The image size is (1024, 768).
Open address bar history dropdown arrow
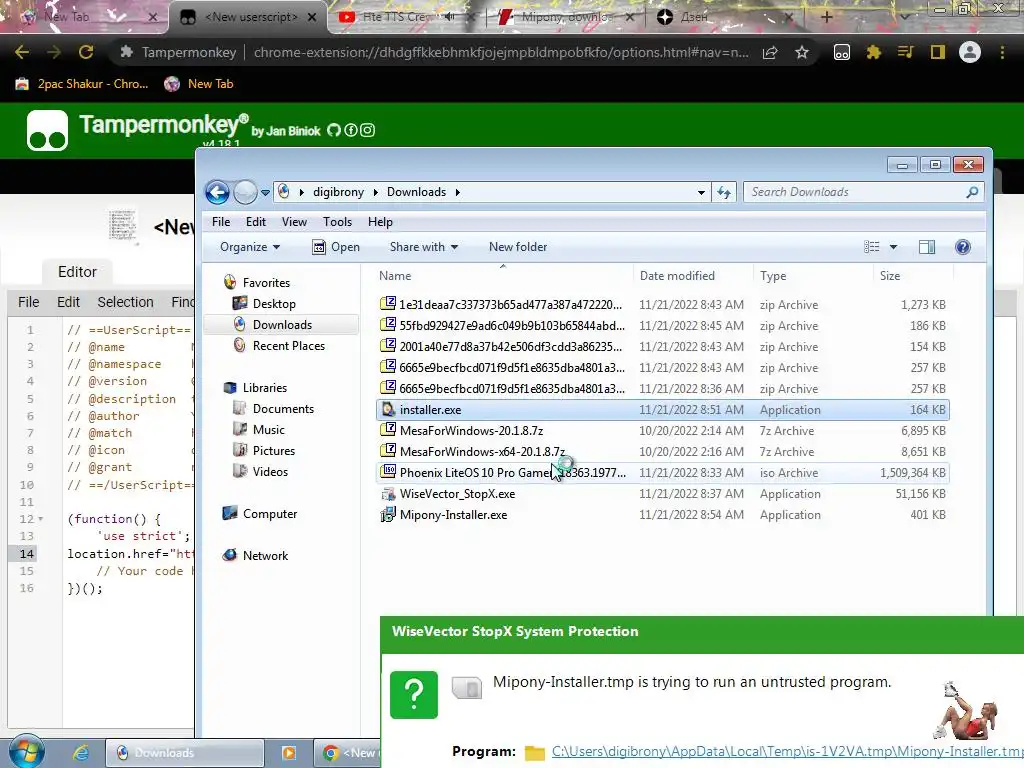(701, 193)
